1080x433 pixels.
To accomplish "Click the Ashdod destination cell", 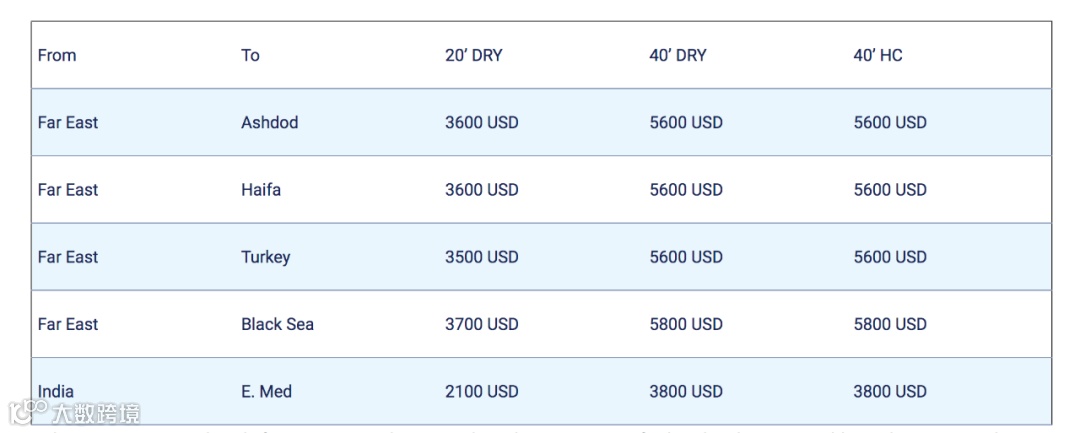I will coord(269,122).
